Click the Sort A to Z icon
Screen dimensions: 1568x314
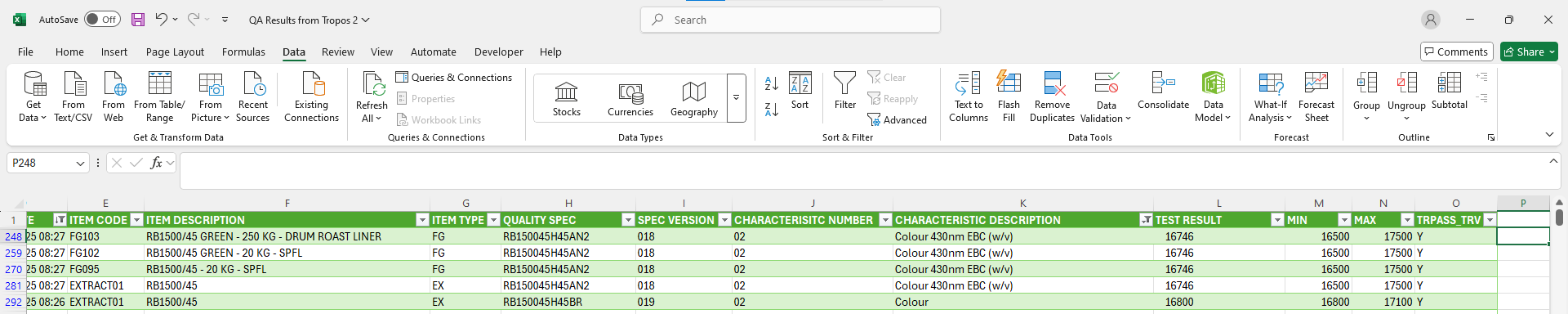point(771,83)
